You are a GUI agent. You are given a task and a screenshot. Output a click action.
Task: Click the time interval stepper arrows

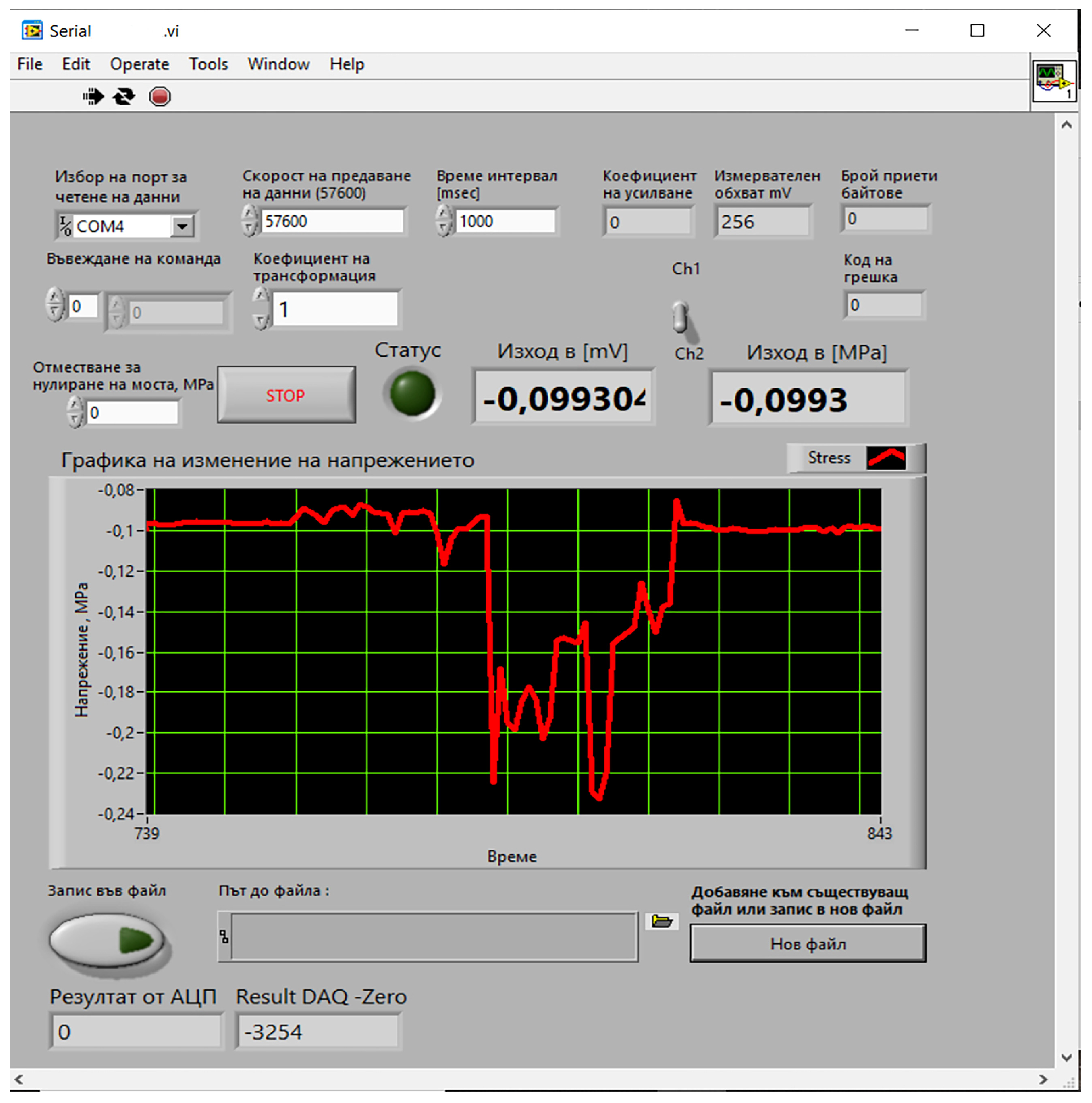click(x=443, y=221)
